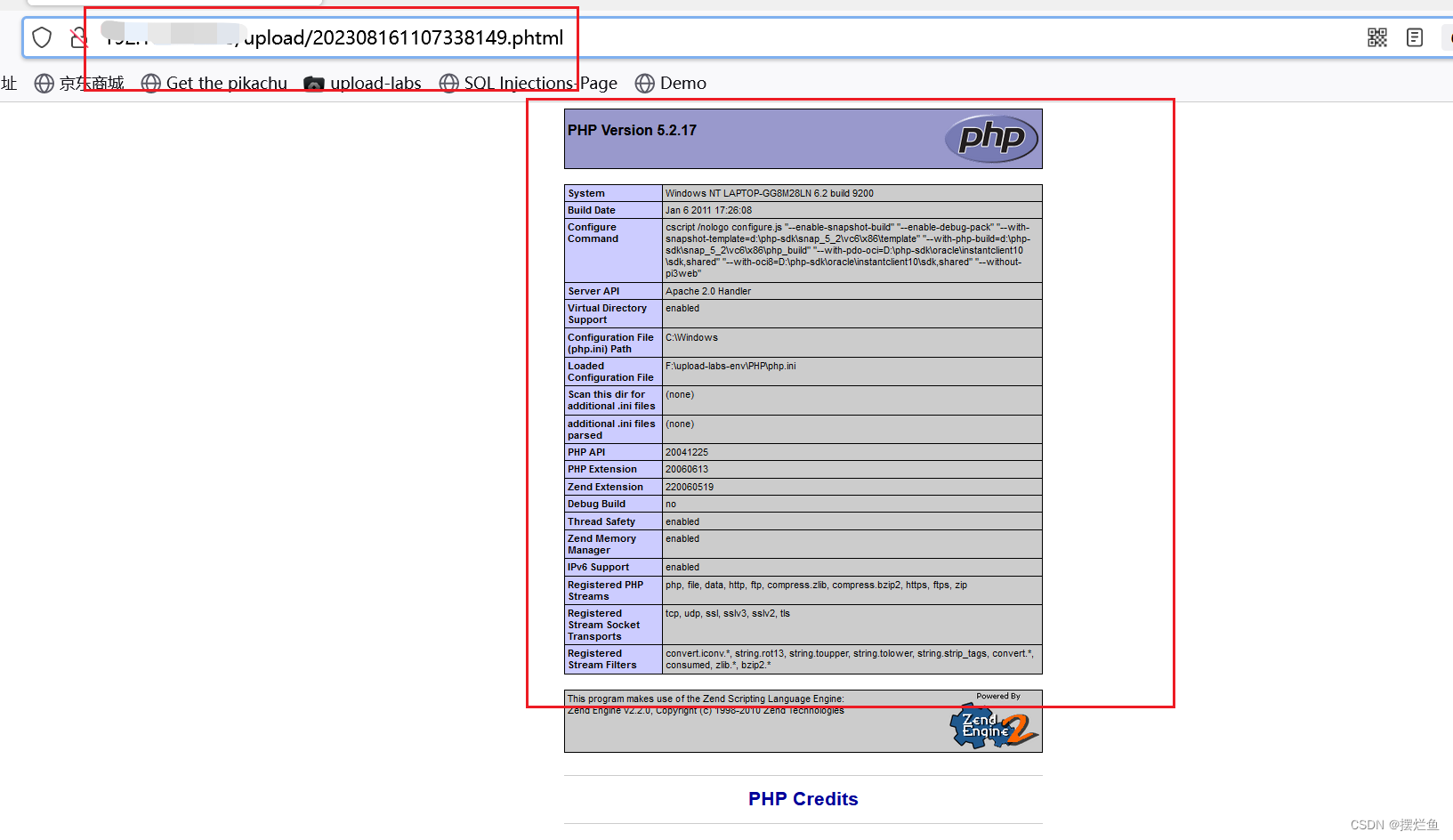The width and height of the screenshot is (1453, 840).
Task: Click the globe icon beside SQL Injections
Action: click(x=449, y=83)
